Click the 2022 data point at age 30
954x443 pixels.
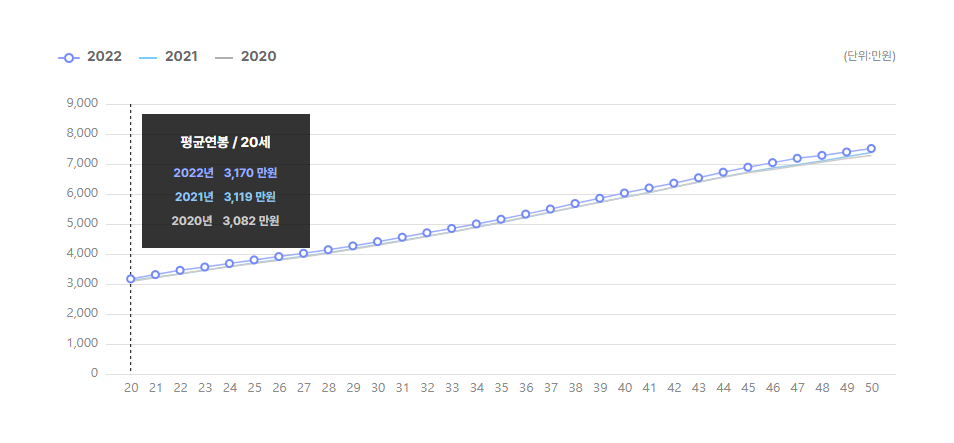[378, 242]
